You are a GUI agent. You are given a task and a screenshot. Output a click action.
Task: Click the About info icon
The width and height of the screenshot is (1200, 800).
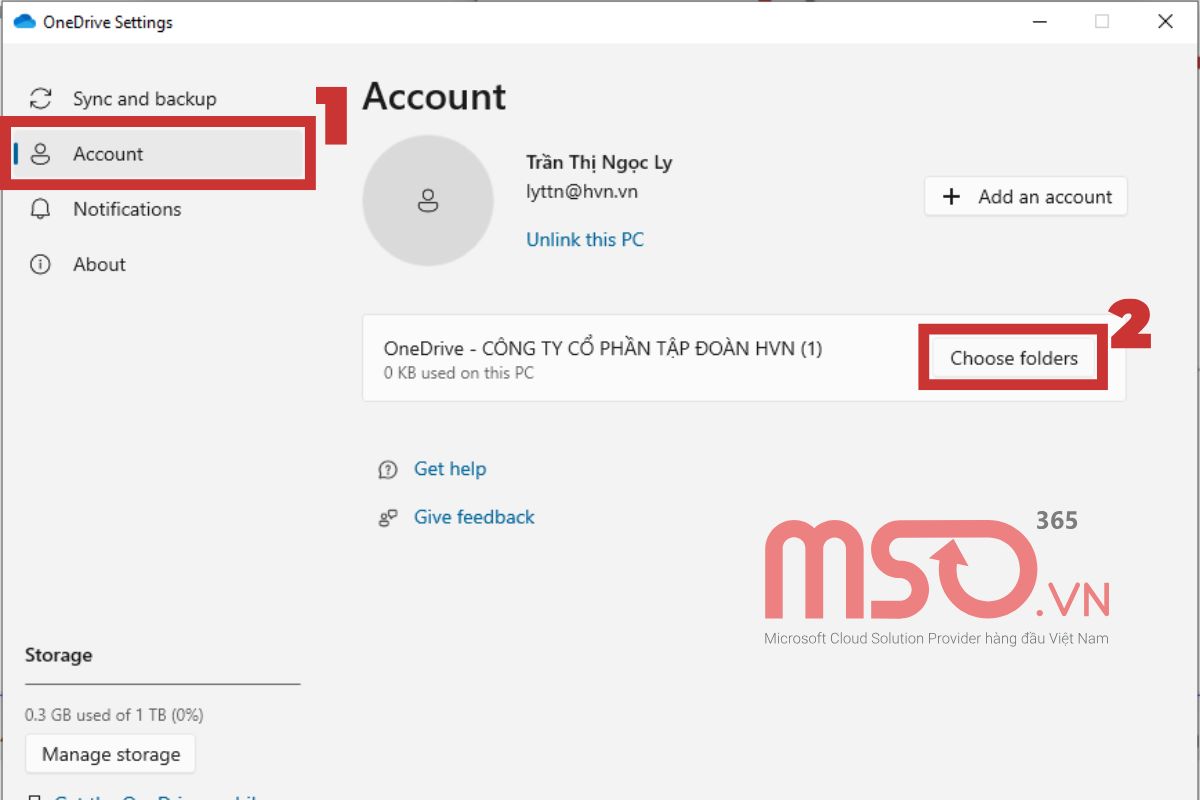(x=40, y=265)
